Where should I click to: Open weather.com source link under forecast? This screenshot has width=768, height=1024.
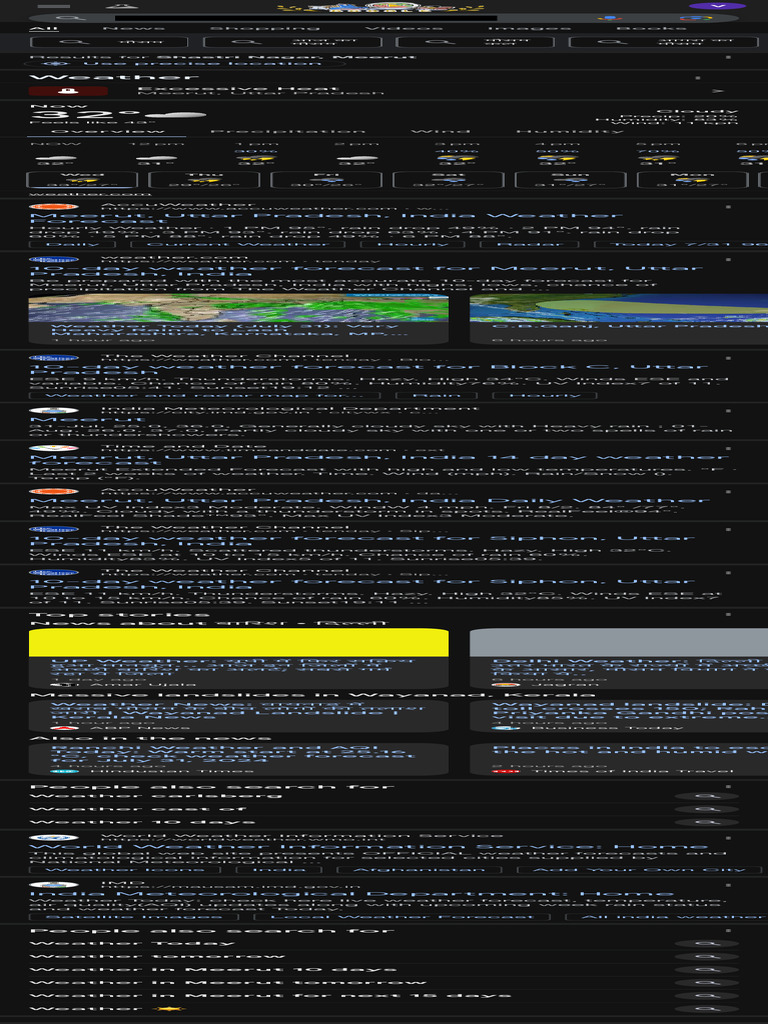pos(90,194)
